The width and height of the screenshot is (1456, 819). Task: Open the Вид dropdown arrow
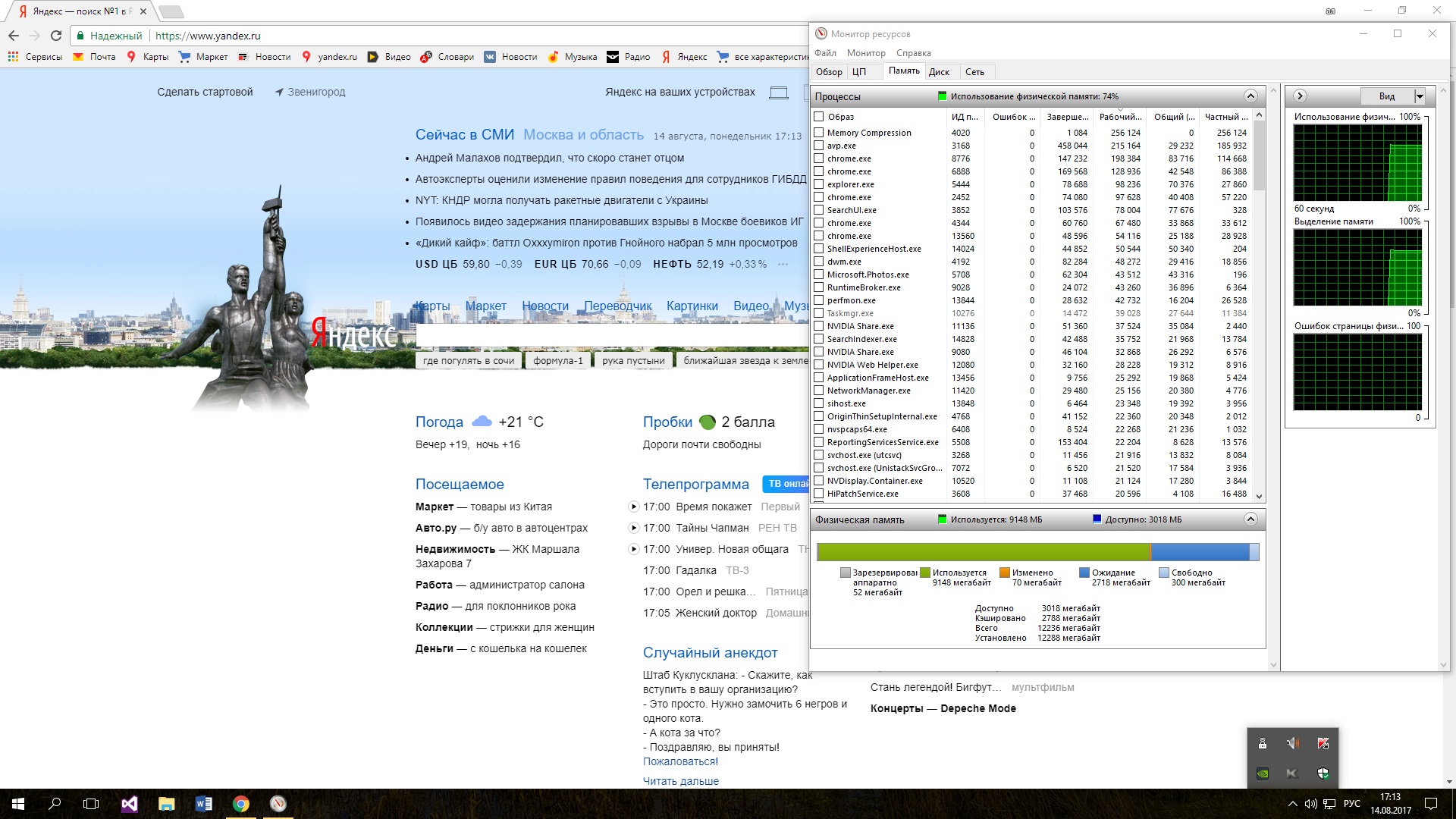click(x=1420, y=96)
